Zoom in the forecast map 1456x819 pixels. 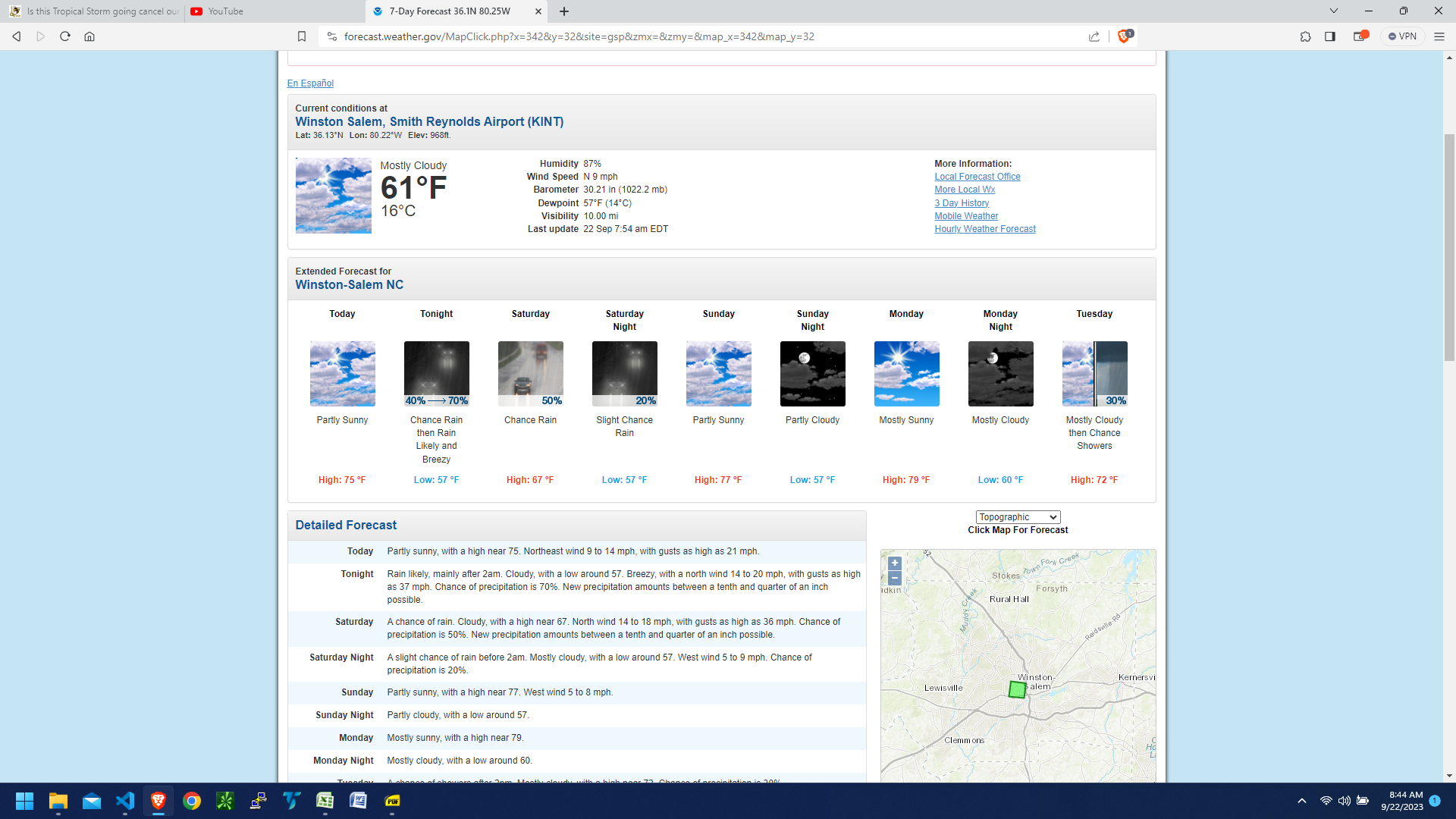(895, 563)
